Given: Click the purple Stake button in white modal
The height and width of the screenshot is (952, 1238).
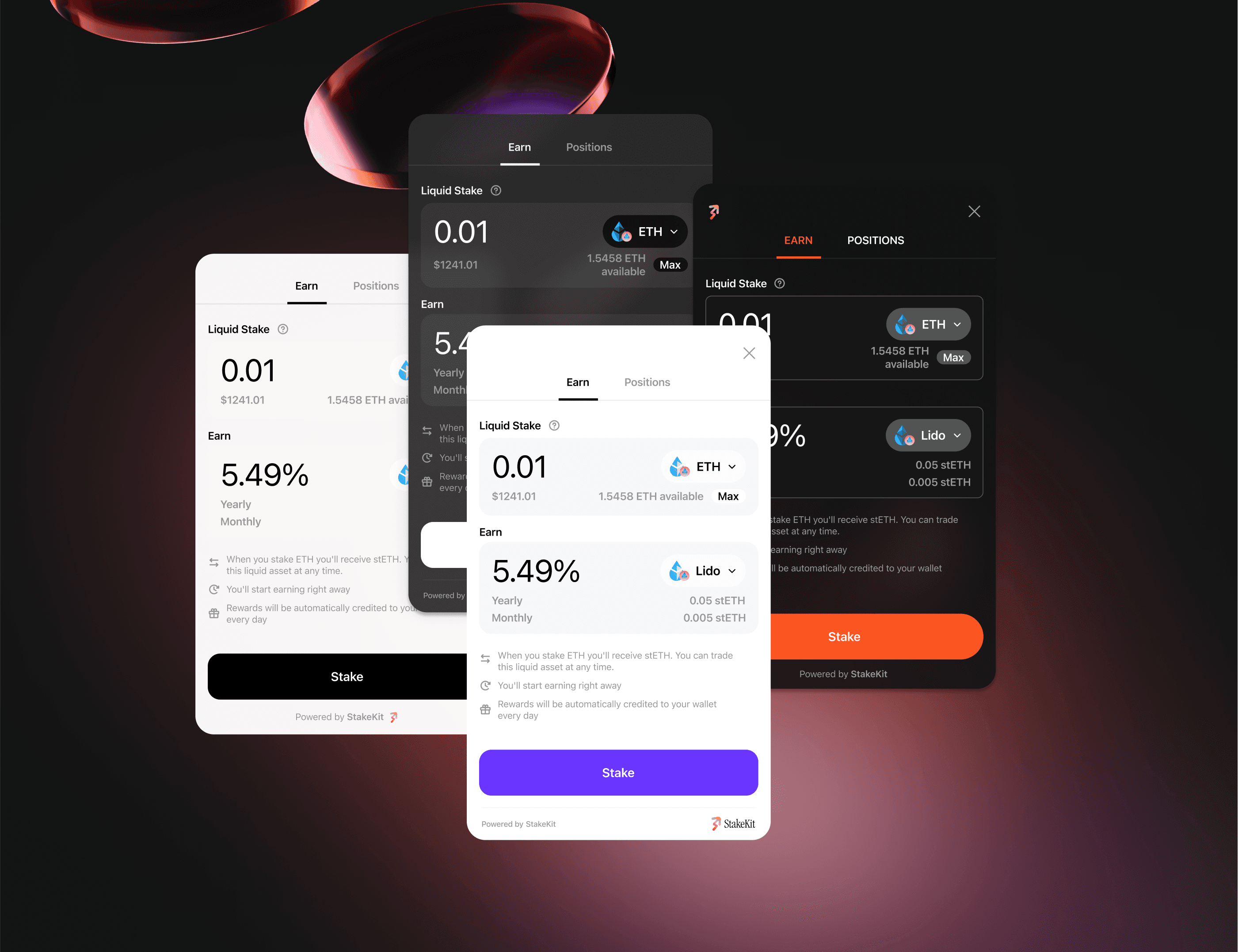Looking at the screenshot, I should 617,772.
